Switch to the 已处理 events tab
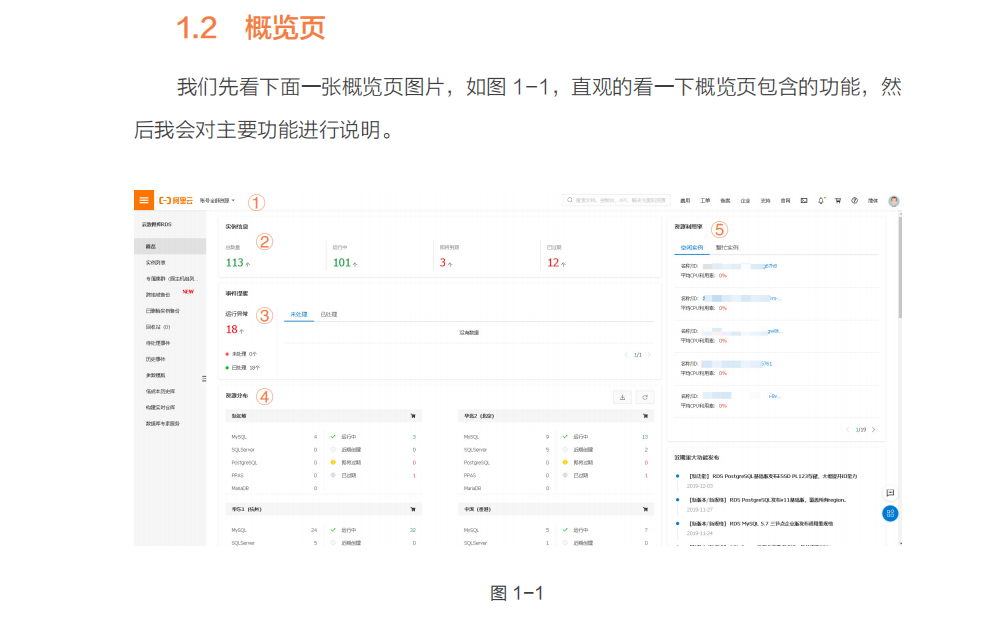Screen dimensions: 996x638 329,315
